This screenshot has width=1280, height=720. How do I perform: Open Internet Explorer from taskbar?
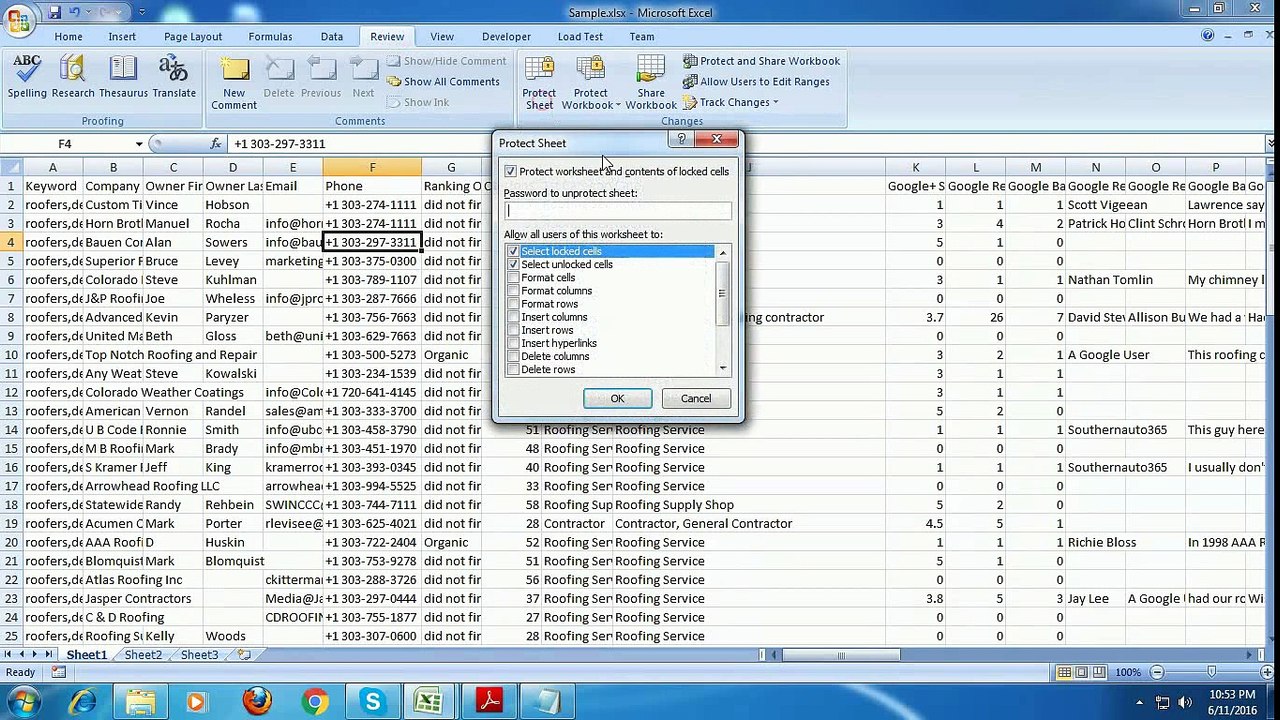[84, 702]
